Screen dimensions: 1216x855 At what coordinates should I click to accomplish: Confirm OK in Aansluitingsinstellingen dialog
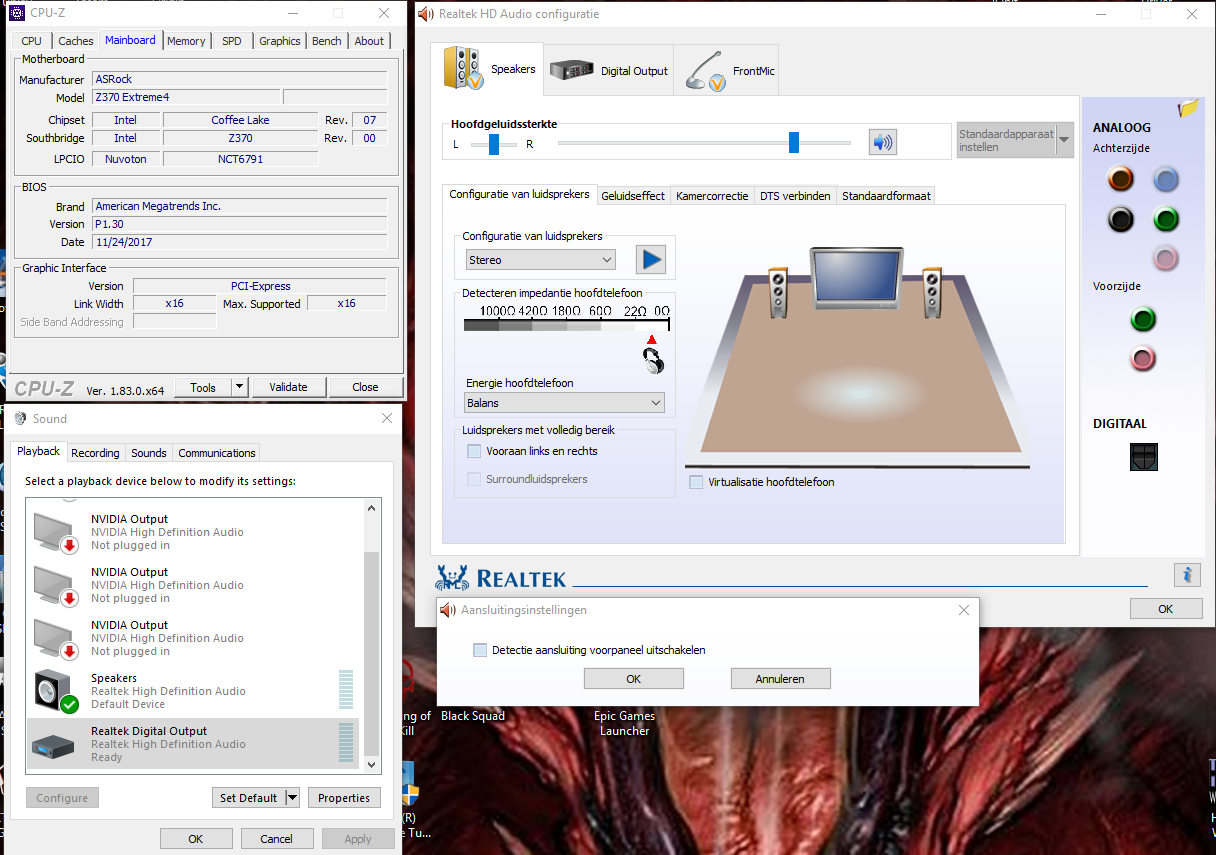tap(633, 679)
